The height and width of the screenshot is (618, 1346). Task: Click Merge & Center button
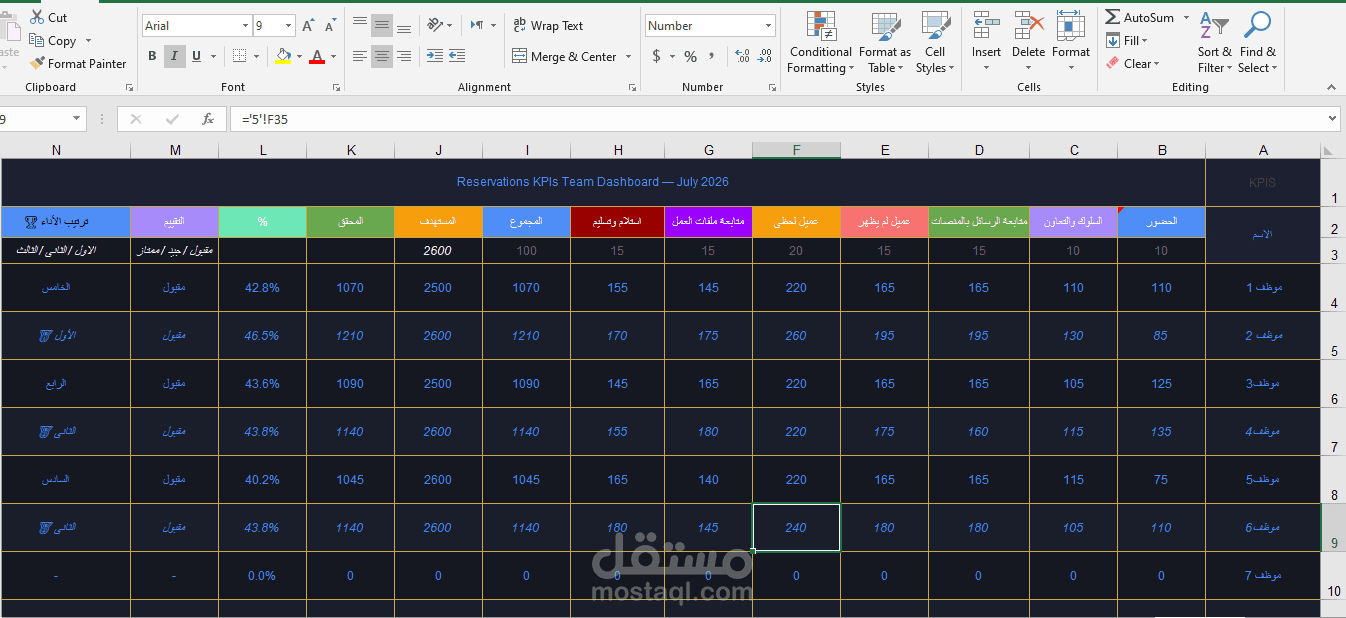click(565, 56)
